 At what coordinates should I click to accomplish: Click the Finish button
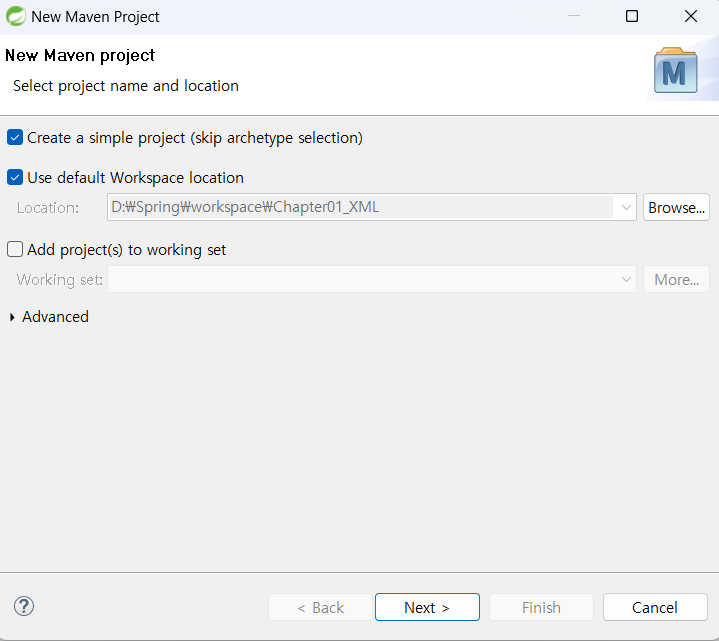click(x=541, y=607)
